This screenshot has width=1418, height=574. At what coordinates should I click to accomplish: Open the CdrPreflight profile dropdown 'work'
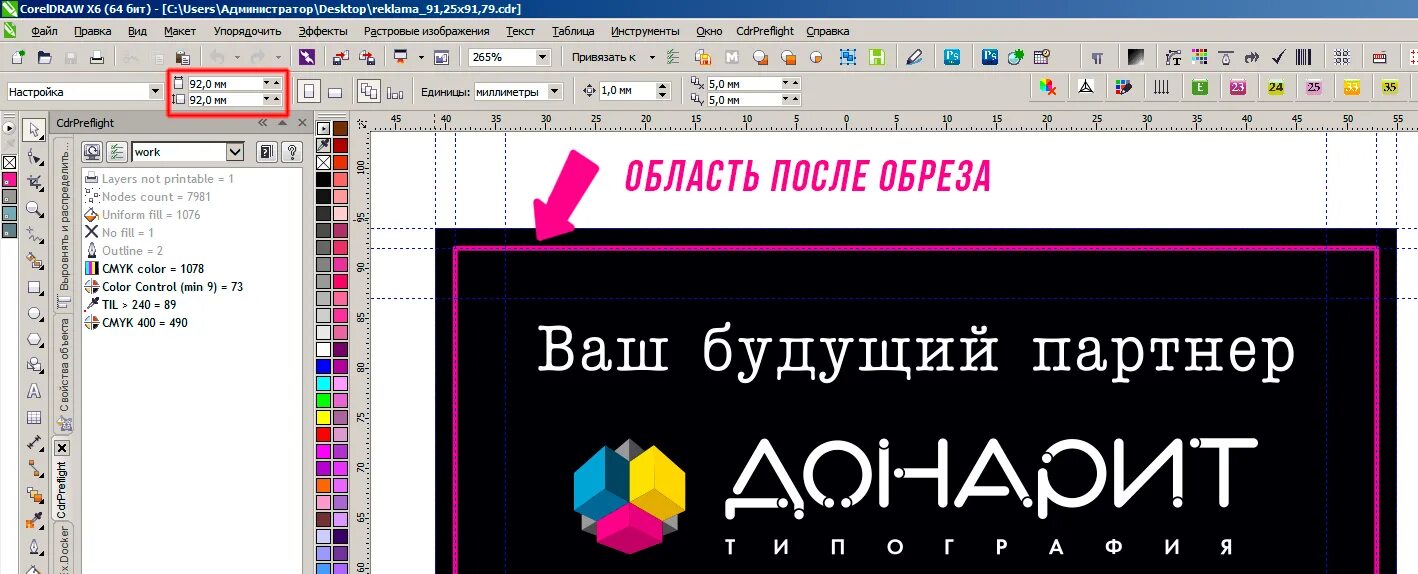[235, 152]
